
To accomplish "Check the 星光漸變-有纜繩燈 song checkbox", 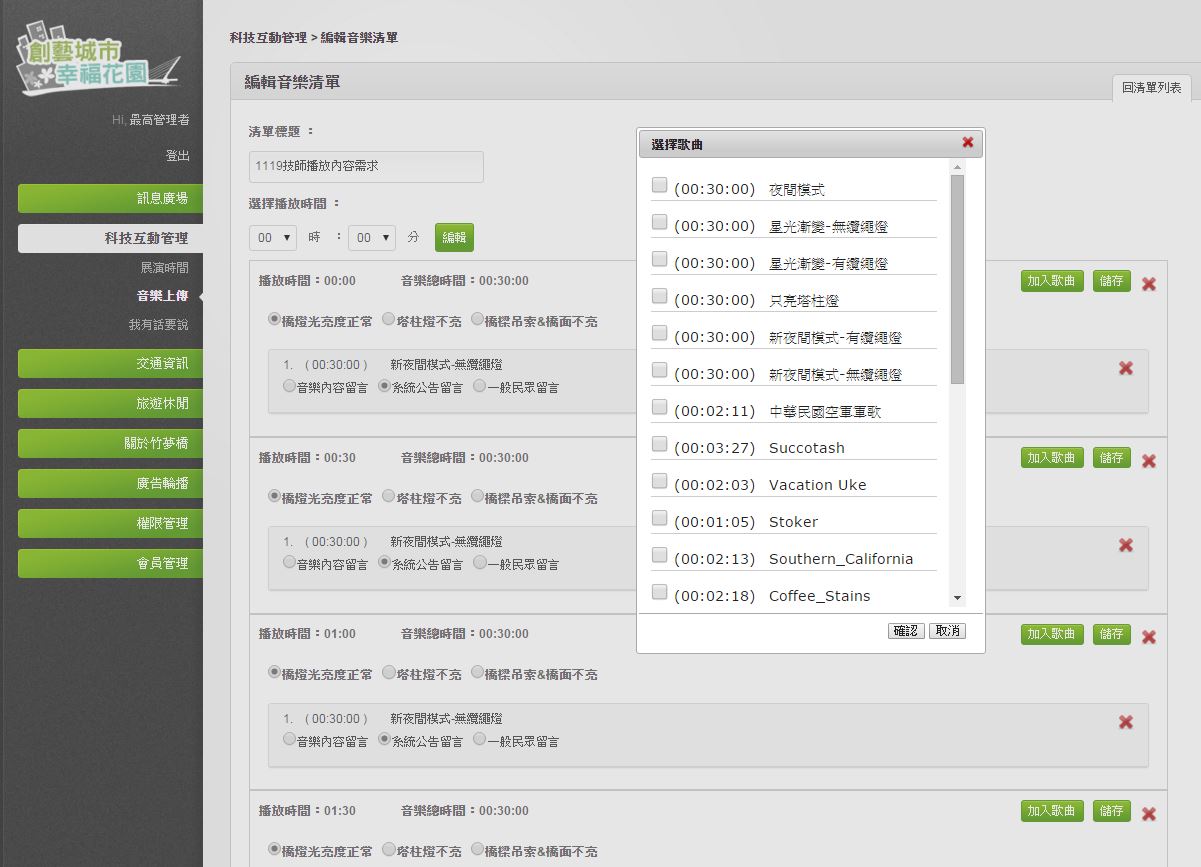I will tap(659, 259).
